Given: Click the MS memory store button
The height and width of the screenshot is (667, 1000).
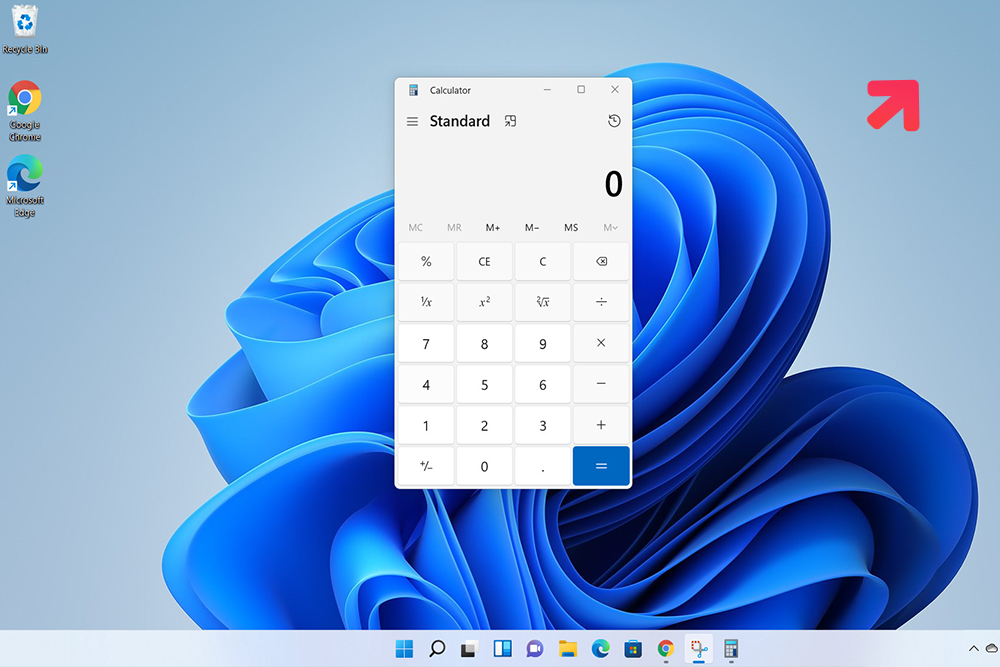Looking at the screenshot, I should [571, 228].
